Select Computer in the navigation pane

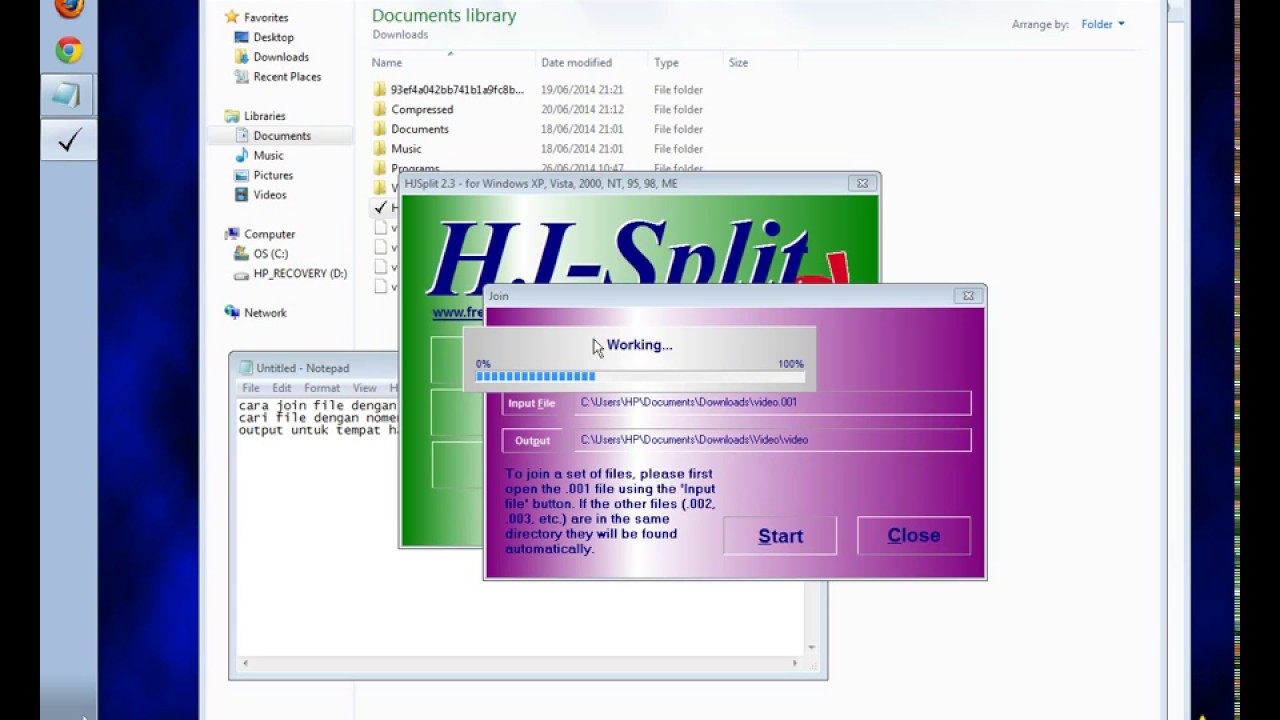269,234
